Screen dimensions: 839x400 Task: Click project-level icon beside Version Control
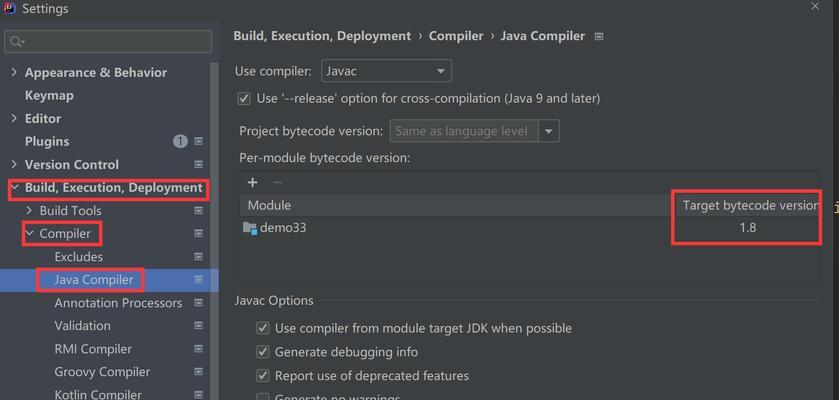(199, 164)
